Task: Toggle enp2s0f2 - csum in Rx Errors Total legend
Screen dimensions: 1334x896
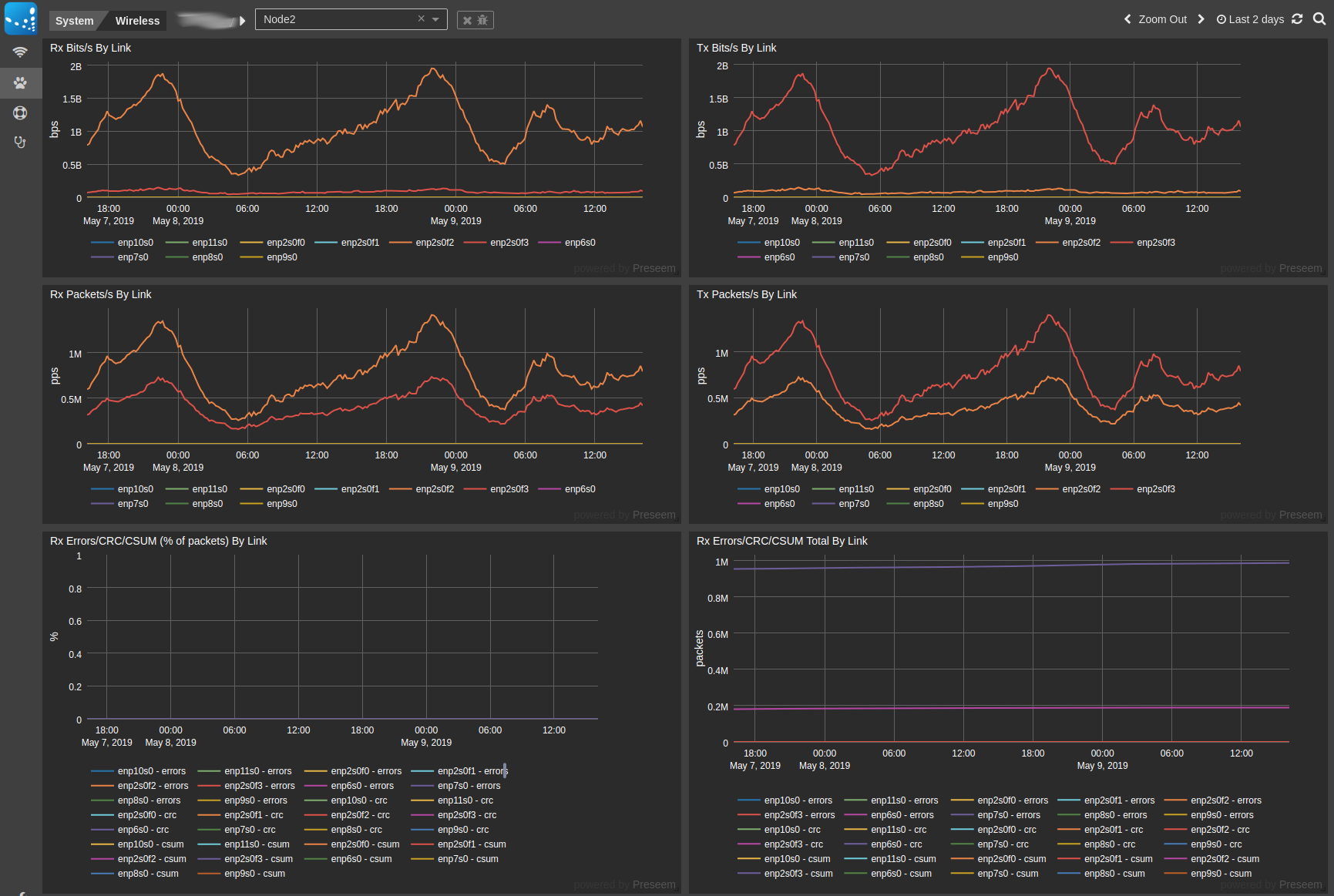Action: tap(1211, 859)
